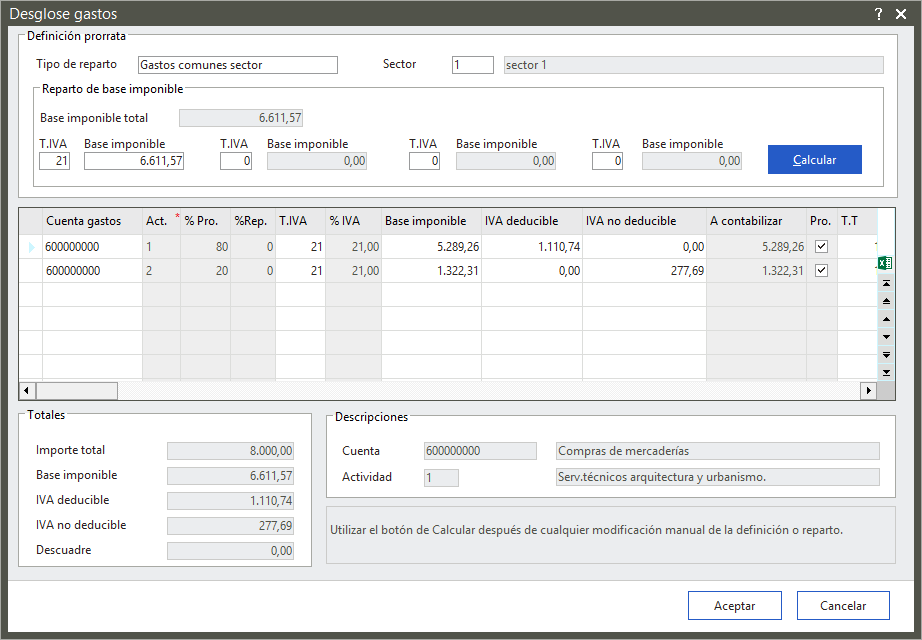Click the Excel export icon beside the grid
This screenshot has height=640, width=922.
pyautogui.click(x=884, y=263)
